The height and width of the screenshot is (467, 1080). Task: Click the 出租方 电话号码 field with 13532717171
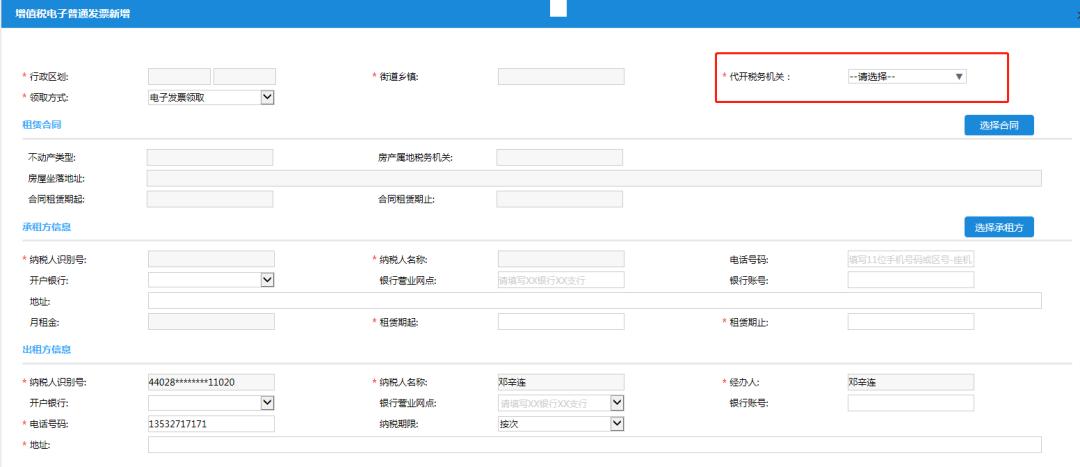[210, 423]
